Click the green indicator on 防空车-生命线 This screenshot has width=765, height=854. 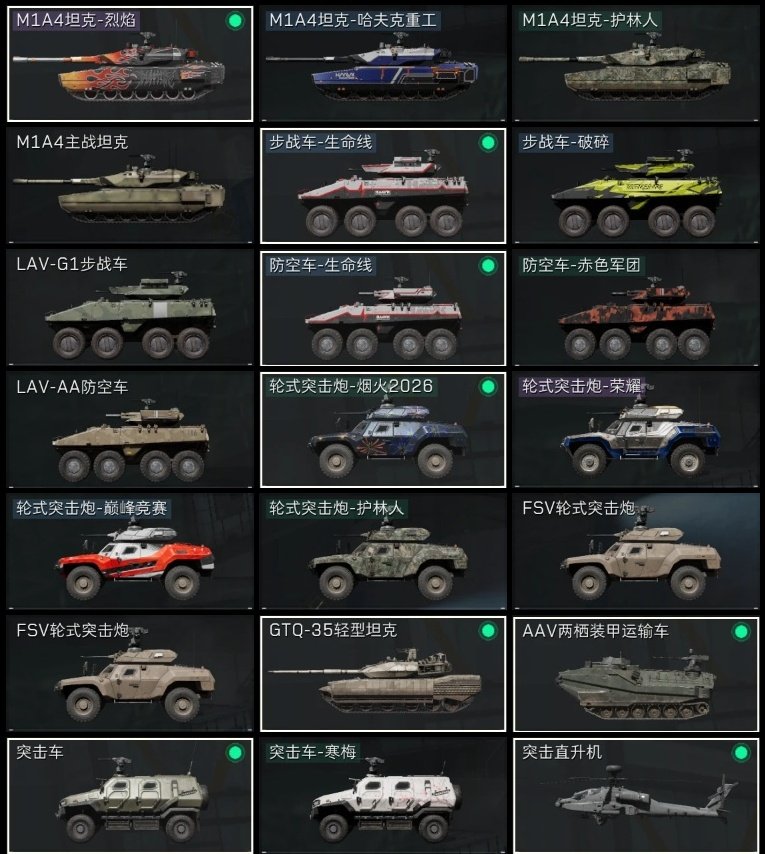coord(488,266)
